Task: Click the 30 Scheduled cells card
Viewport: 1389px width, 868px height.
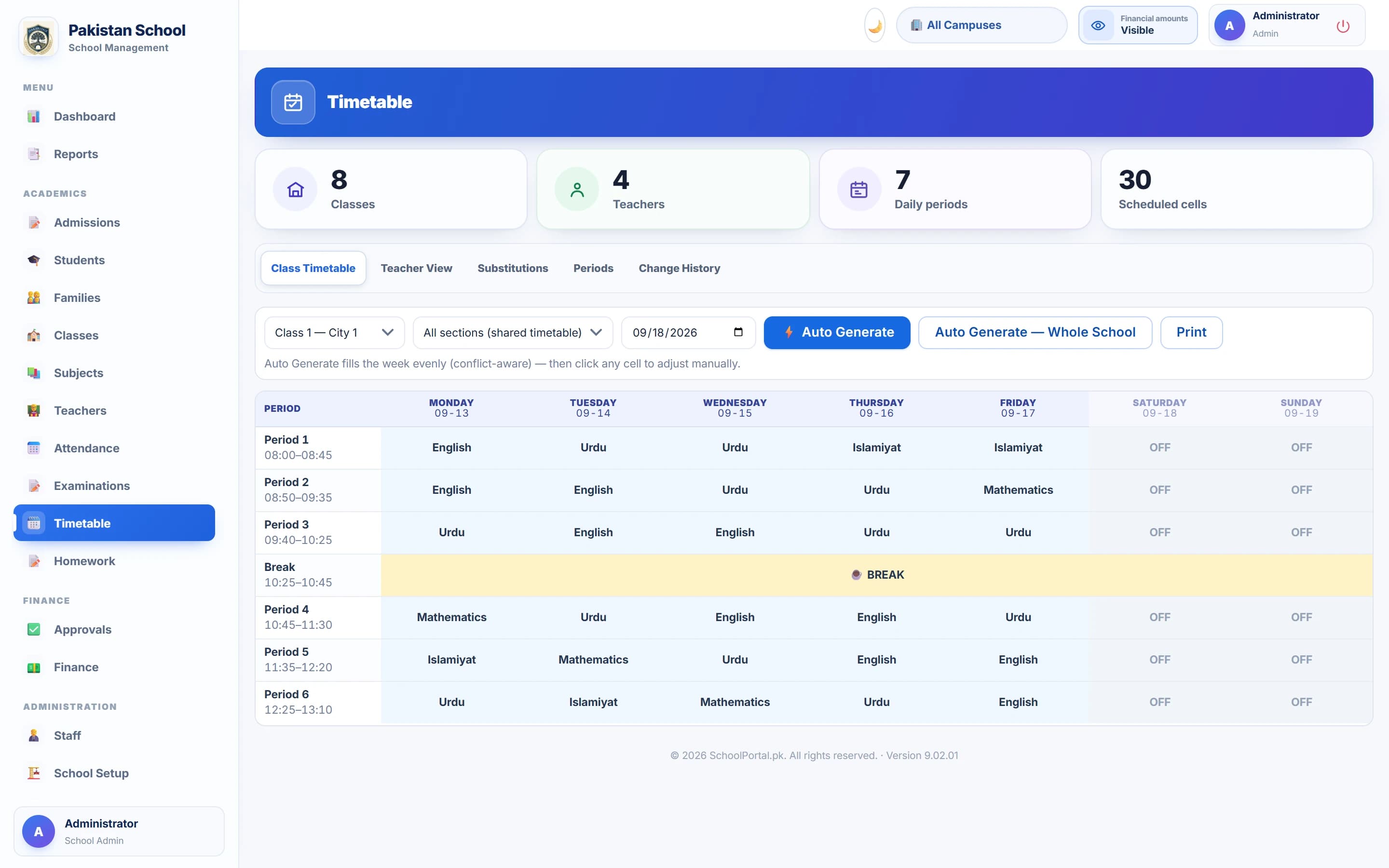Action: coord(1237,190)
